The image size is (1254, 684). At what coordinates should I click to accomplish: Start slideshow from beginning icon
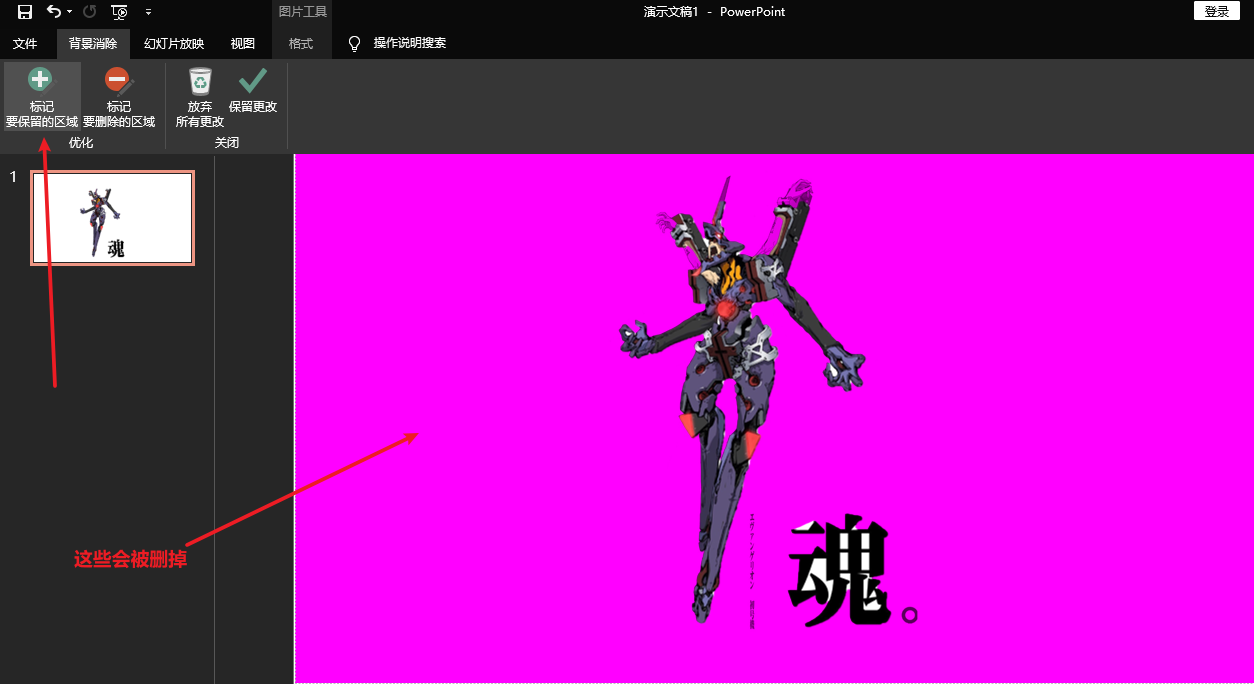(119, 12)
